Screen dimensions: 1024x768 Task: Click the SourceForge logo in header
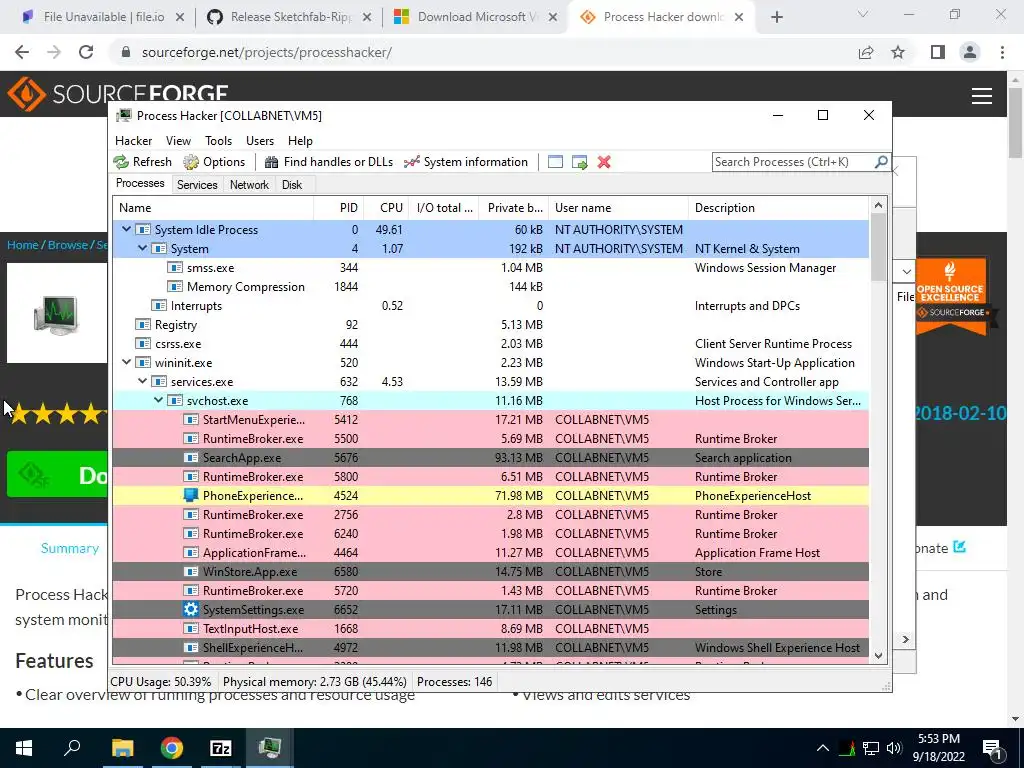click(118, 94)
